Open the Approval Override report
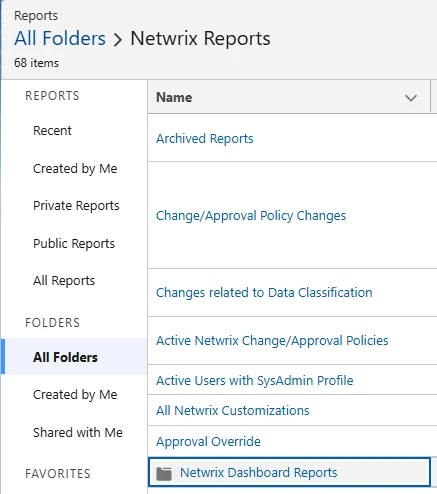 click(208, 442)
